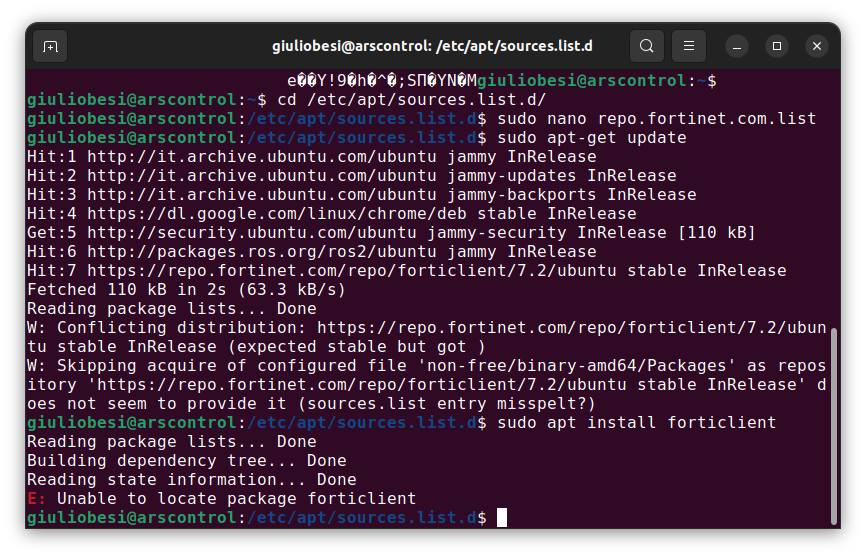Maximize the terminal window
This screenshot has width=866, height=557.
[x=777, y=46]
